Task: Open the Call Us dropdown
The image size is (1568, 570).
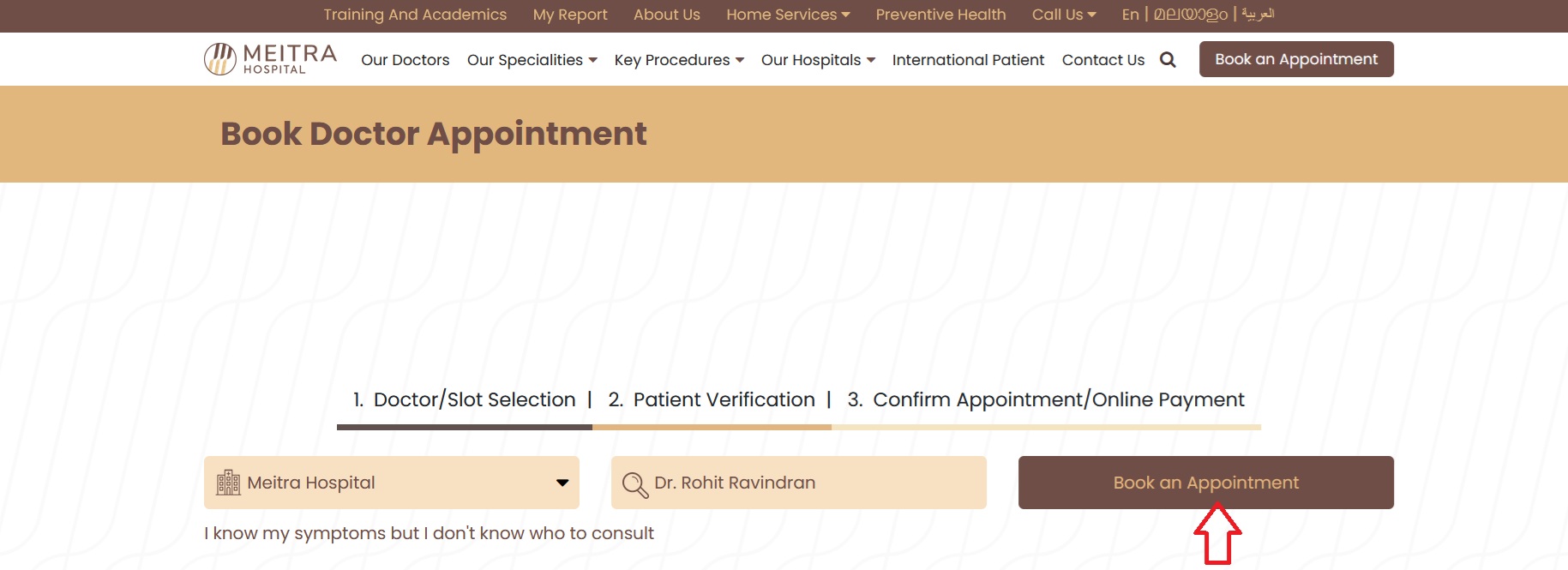Action: (1063, 15)
